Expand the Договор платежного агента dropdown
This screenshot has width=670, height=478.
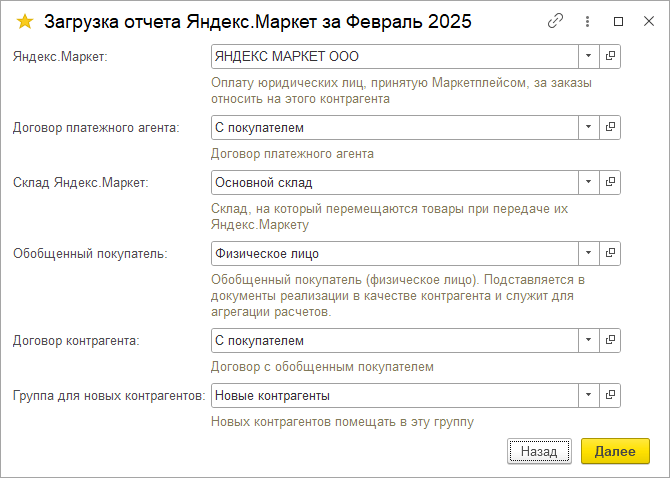coord(589,128)
